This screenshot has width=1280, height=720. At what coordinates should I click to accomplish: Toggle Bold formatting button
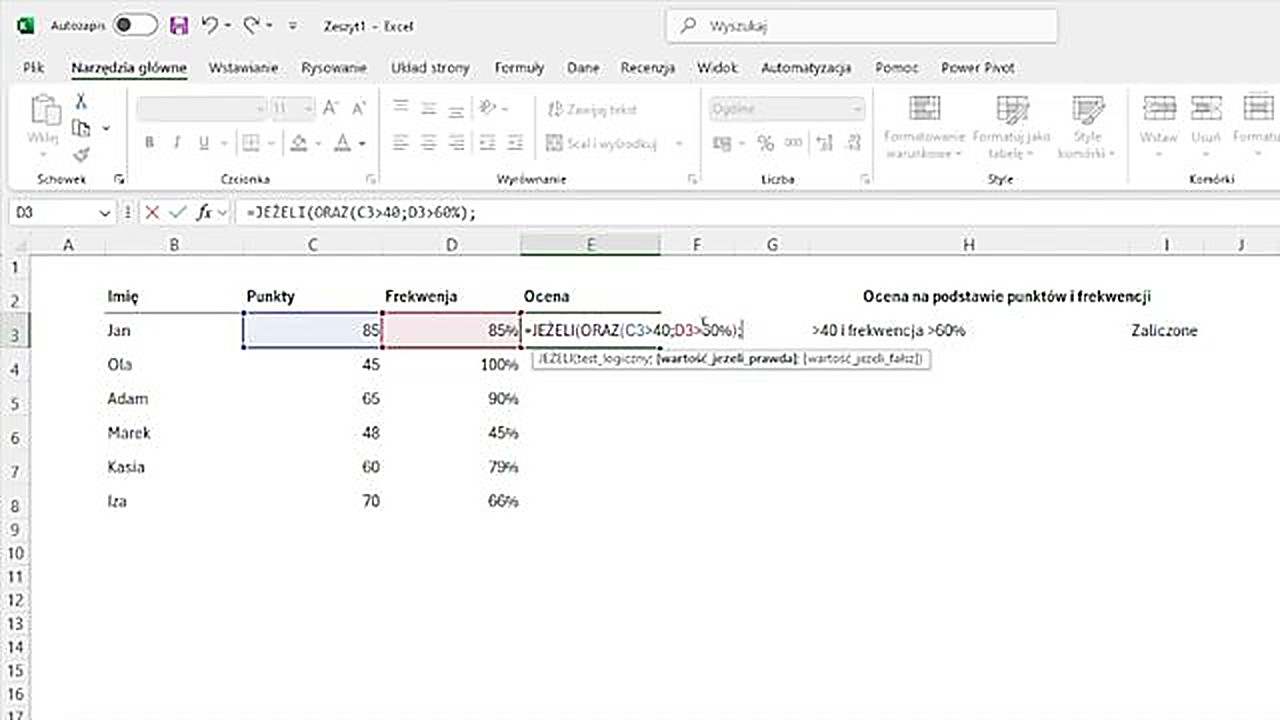[149, 143]
